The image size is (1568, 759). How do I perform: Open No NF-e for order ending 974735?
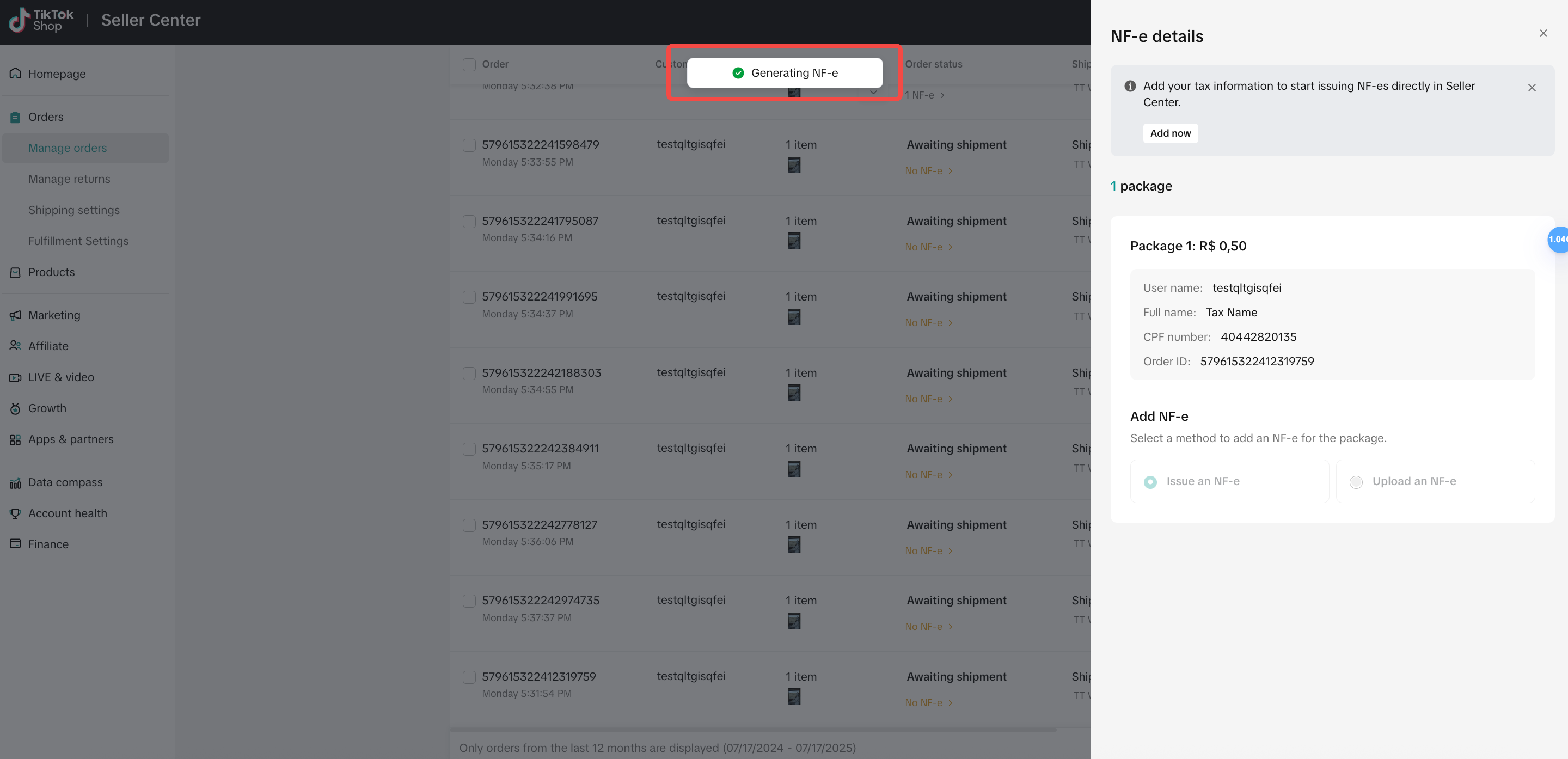pyautogui.click(x=928, y=626)
